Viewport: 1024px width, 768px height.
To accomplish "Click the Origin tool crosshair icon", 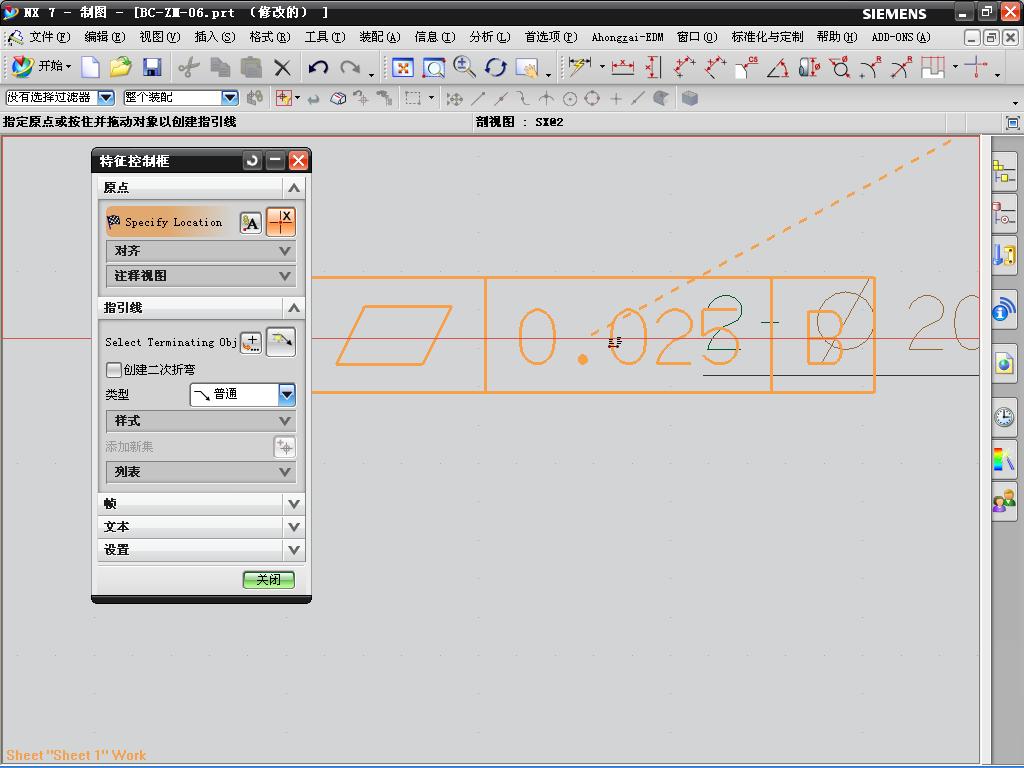I will coord(281,222).
